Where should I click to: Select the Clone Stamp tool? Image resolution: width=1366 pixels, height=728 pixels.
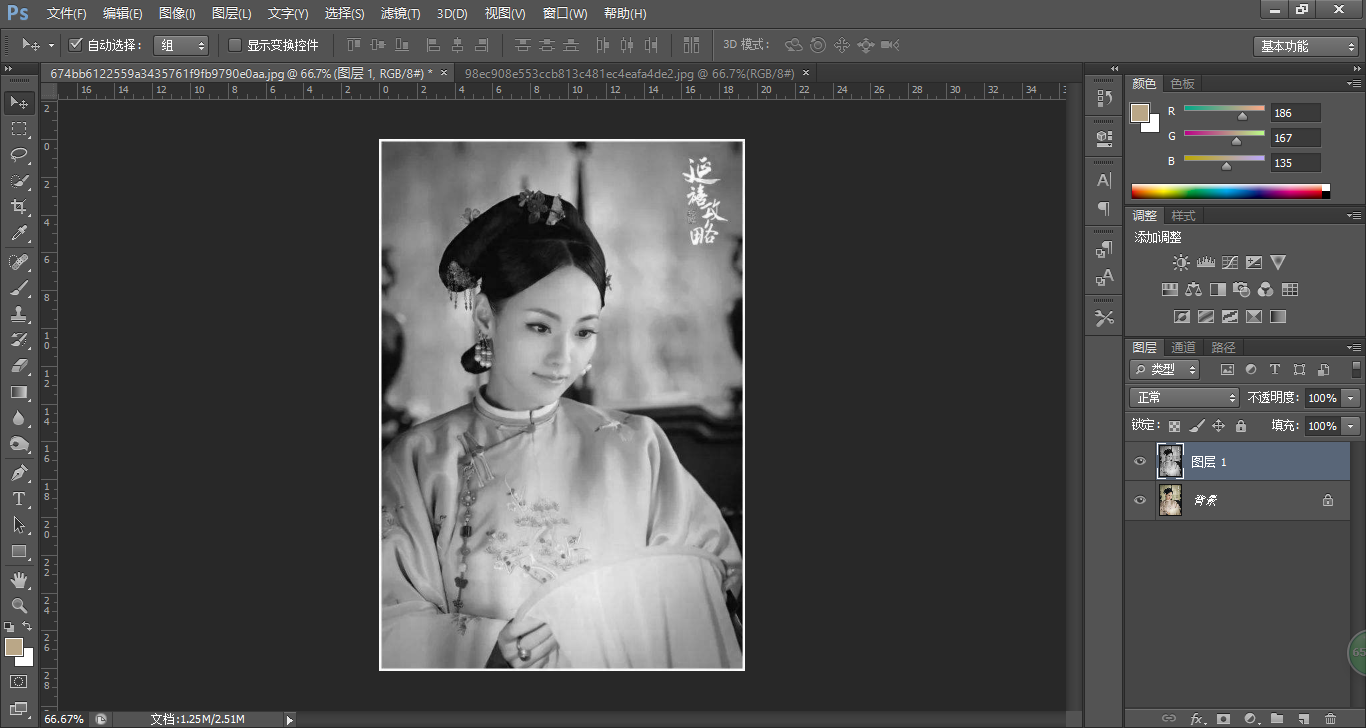pos(19,314)
